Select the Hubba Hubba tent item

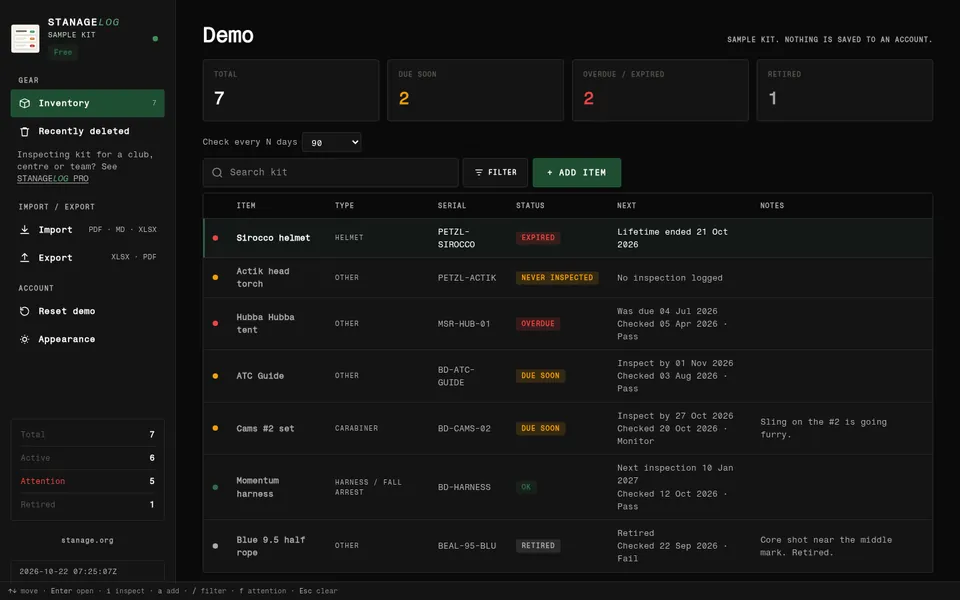point(266,323)
